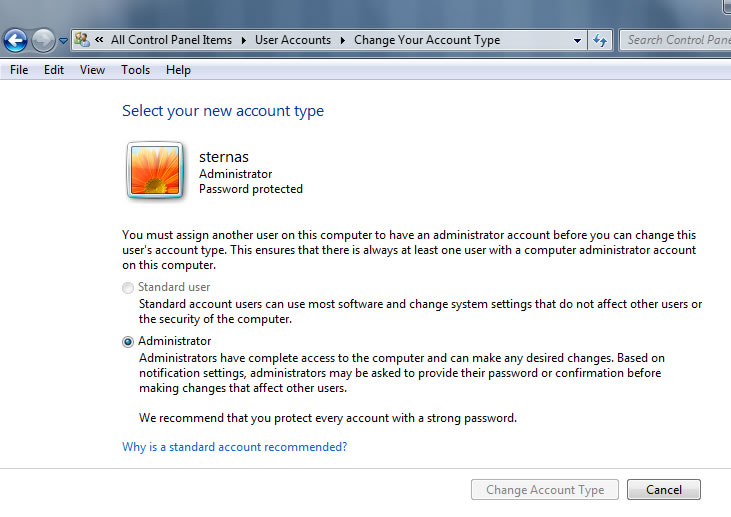The width and height of the screenshot is (731, 517).
Task: Open the address bar history dropdown
Action: click(577, 41)
